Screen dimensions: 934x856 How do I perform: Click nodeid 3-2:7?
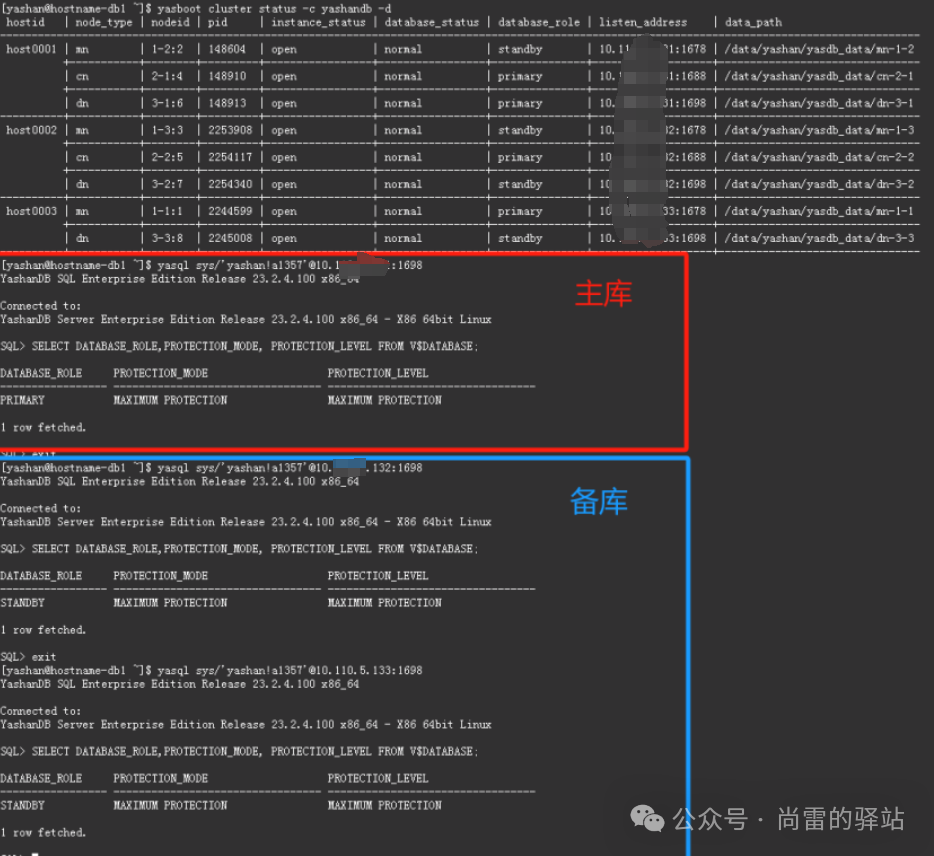[167, 185]
